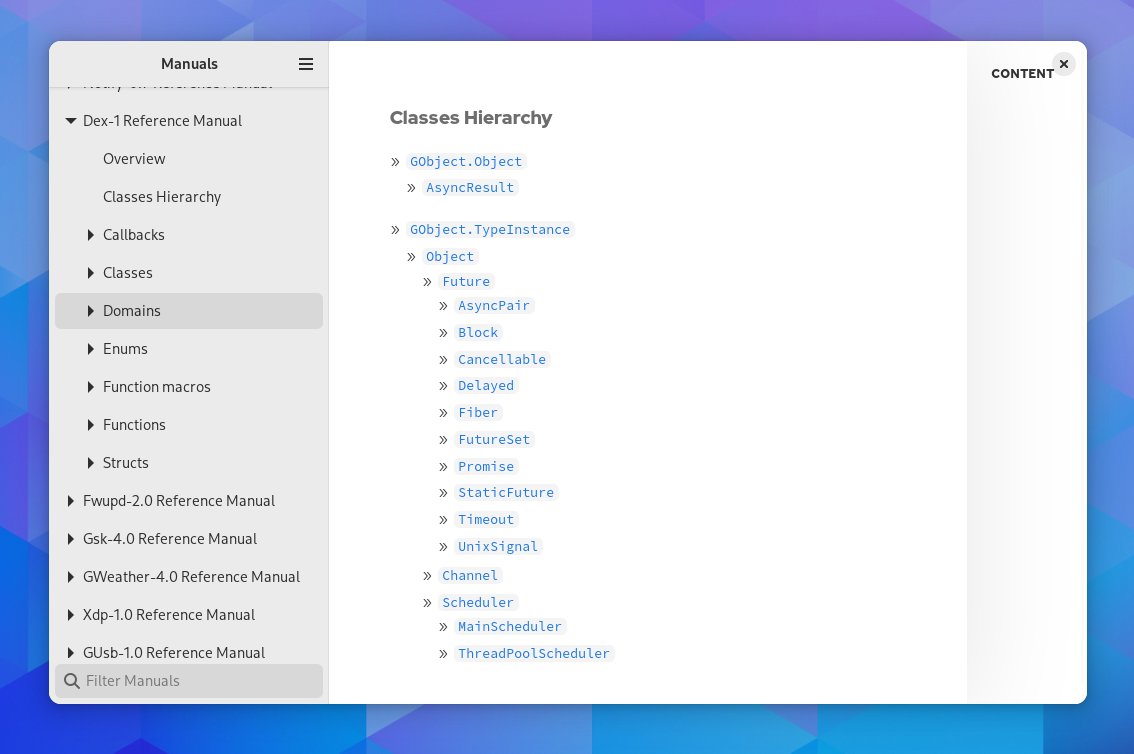Open the Fiber link

(478, 412)
